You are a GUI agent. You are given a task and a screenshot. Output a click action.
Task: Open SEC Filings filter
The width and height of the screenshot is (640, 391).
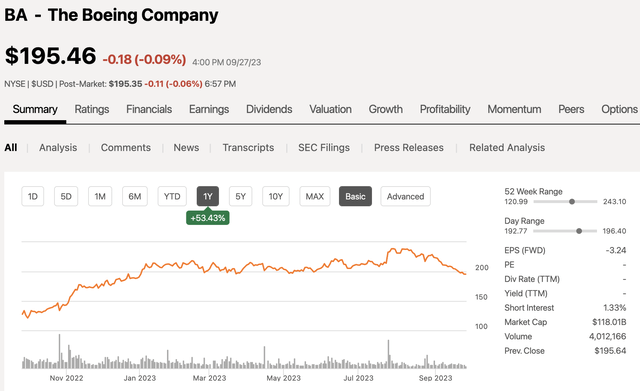click(x=324, y=148)
